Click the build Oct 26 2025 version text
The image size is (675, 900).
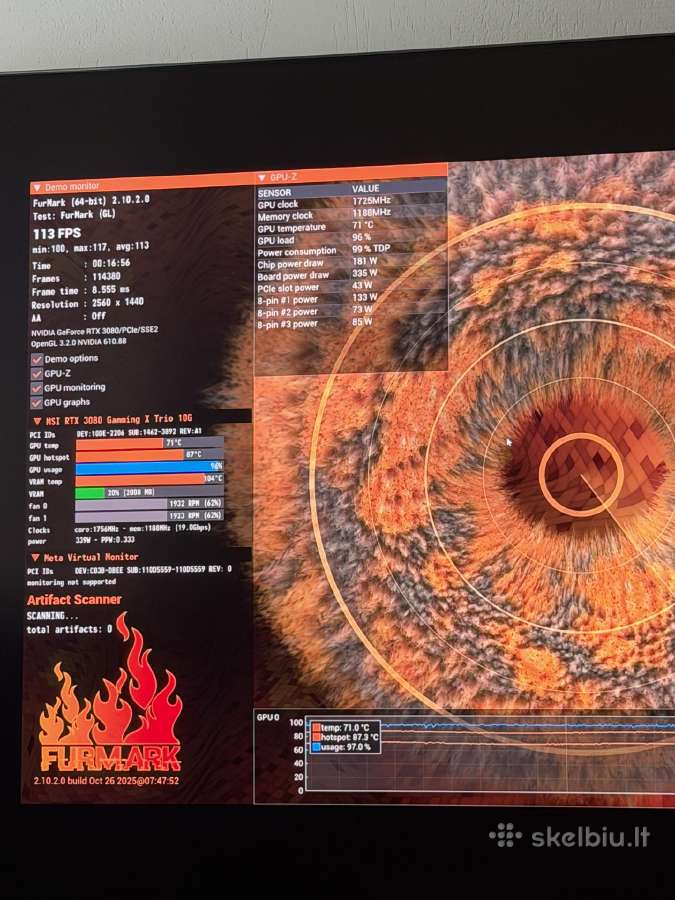[106, 781]
